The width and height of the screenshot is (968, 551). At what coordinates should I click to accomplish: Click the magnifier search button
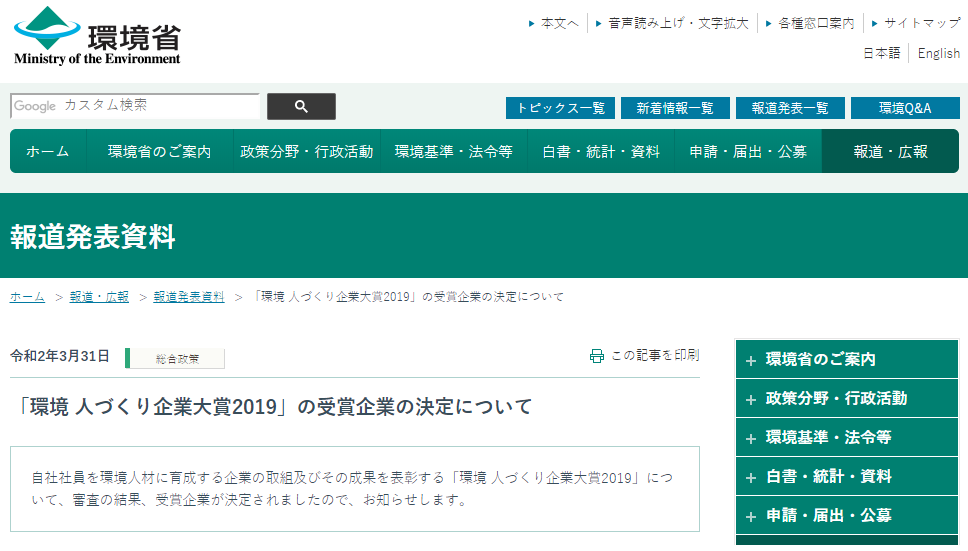pos(301,106)
